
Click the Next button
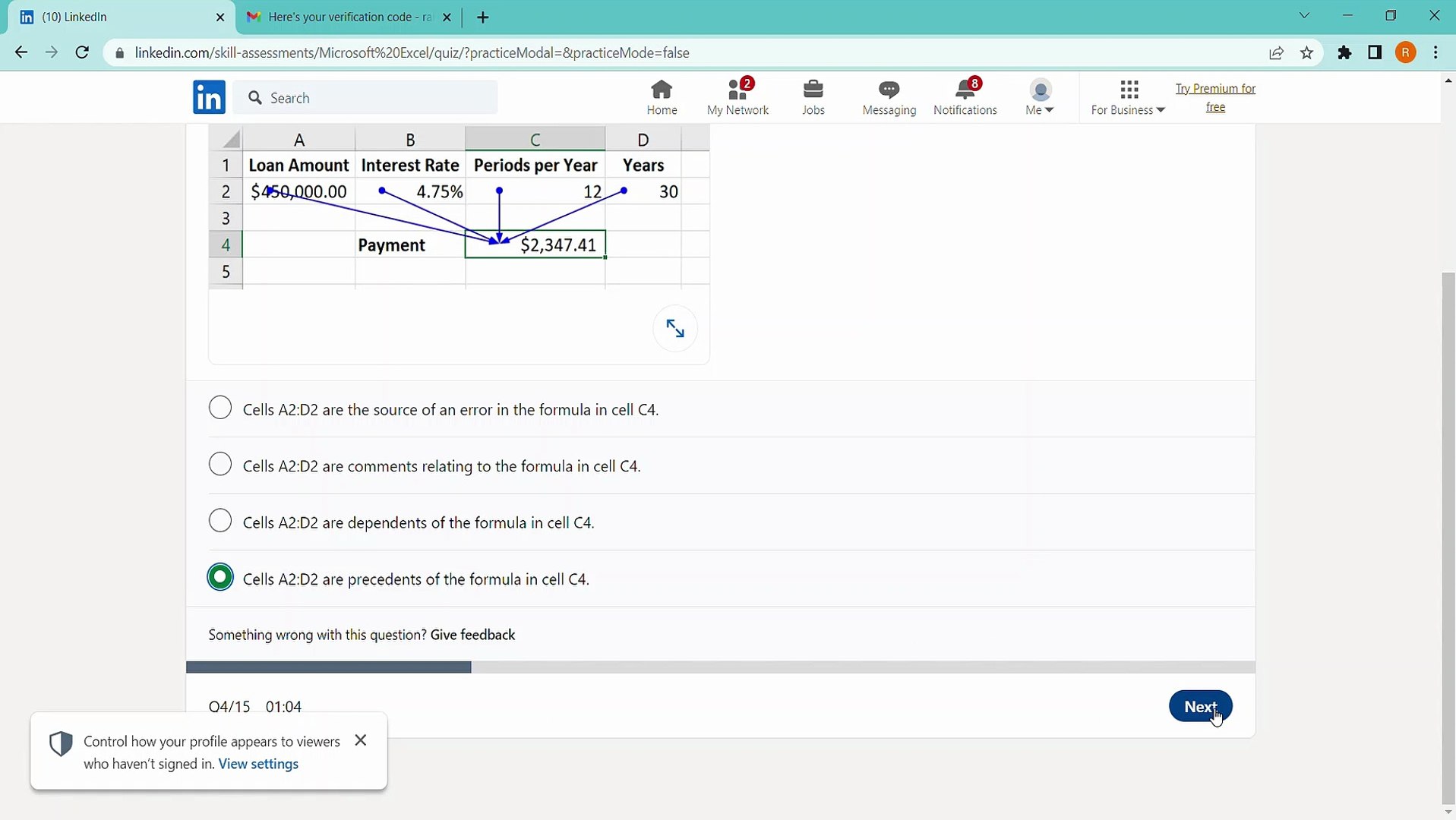pyautogui.click(x=1200, y=706)
